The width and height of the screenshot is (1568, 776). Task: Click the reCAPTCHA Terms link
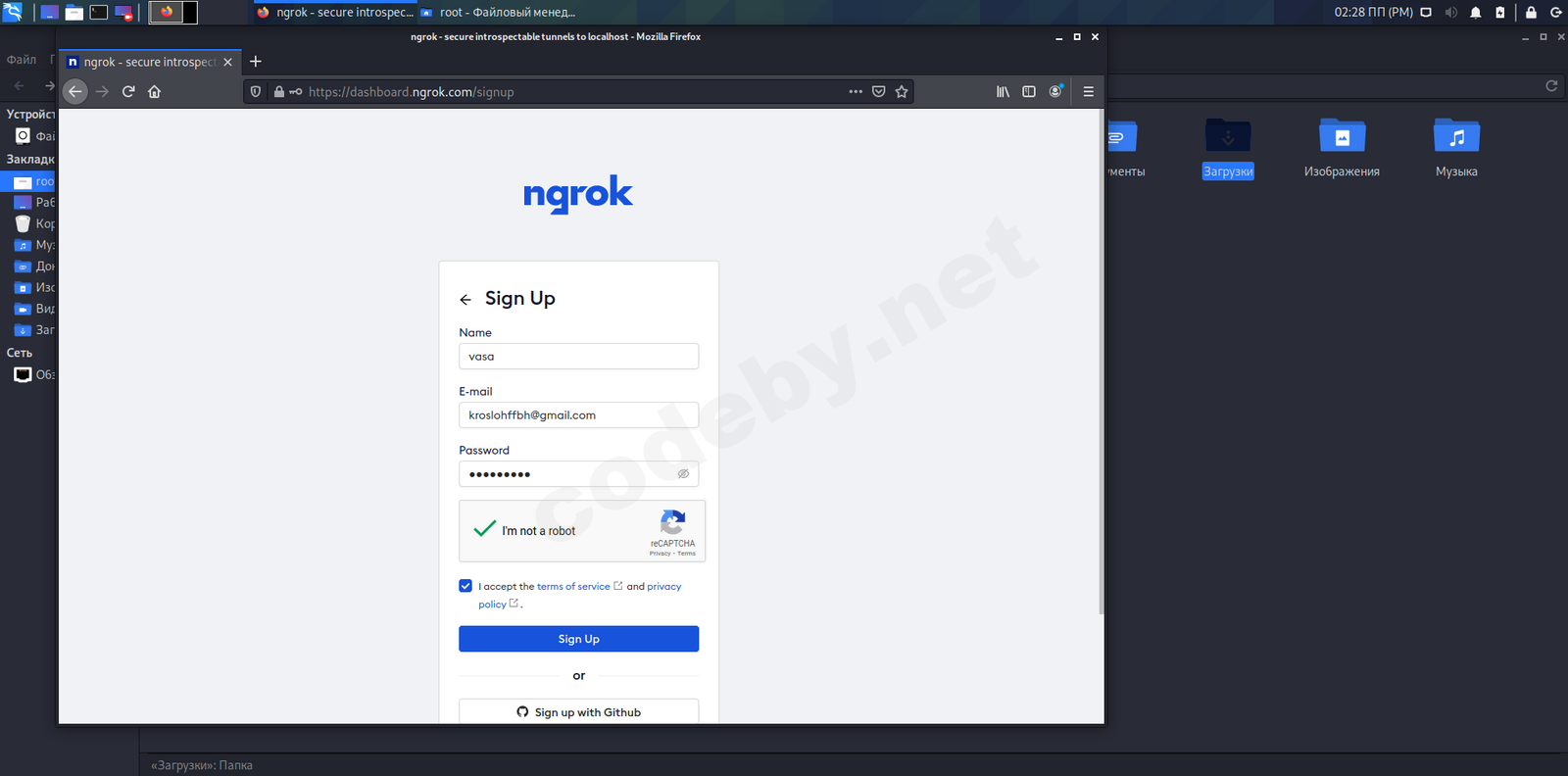[686, 554]
